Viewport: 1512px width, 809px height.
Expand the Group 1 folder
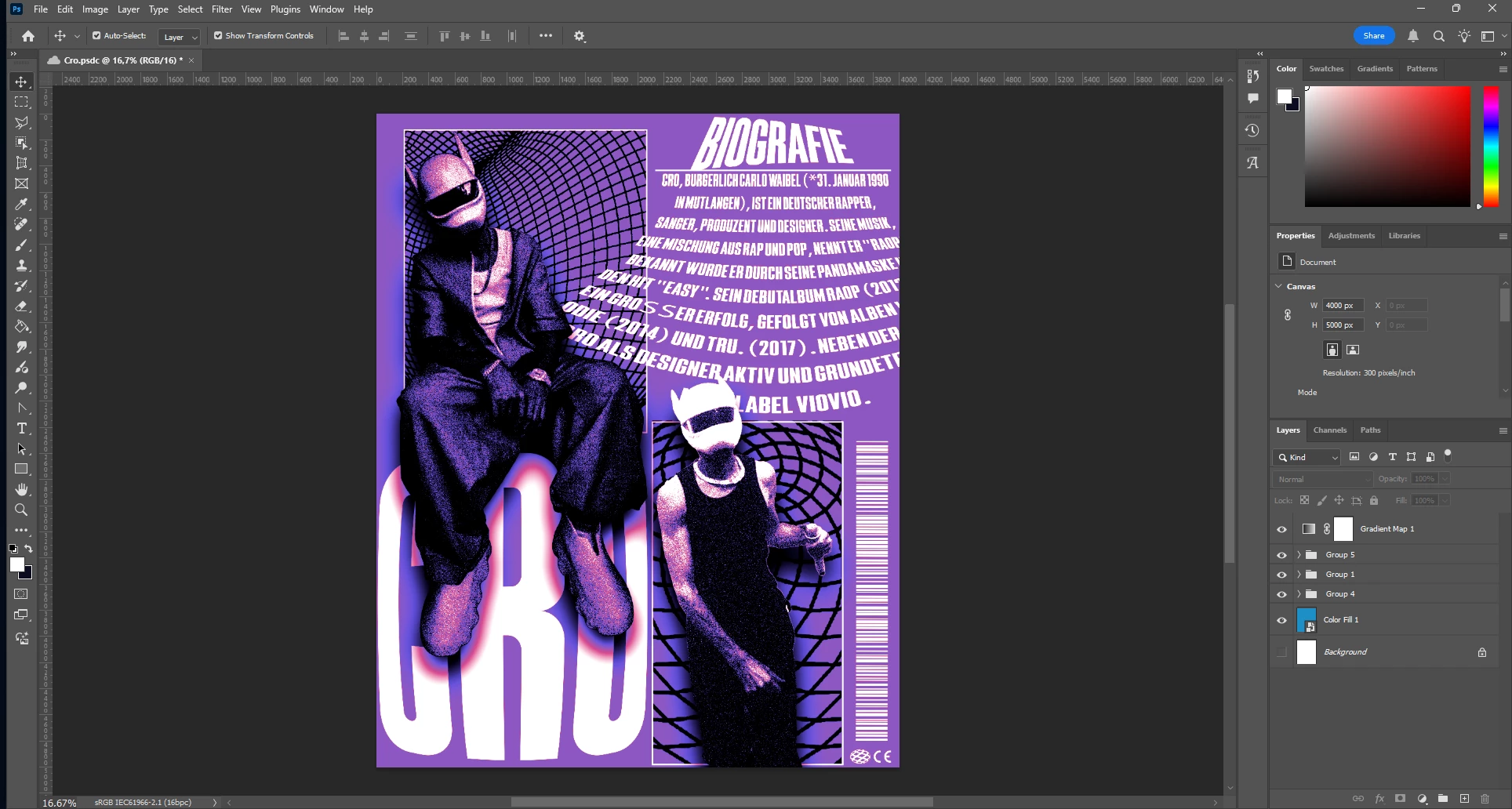point(1299,575)
